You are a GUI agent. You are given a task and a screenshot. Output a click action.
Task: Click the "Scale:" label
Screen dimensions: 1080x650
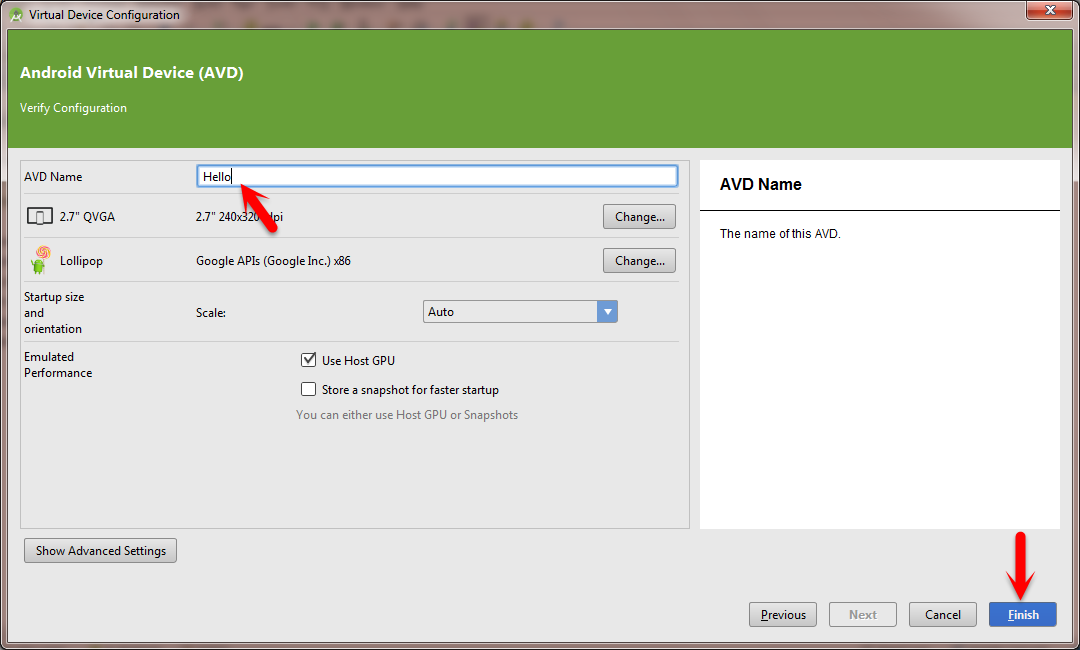(211, 313)
